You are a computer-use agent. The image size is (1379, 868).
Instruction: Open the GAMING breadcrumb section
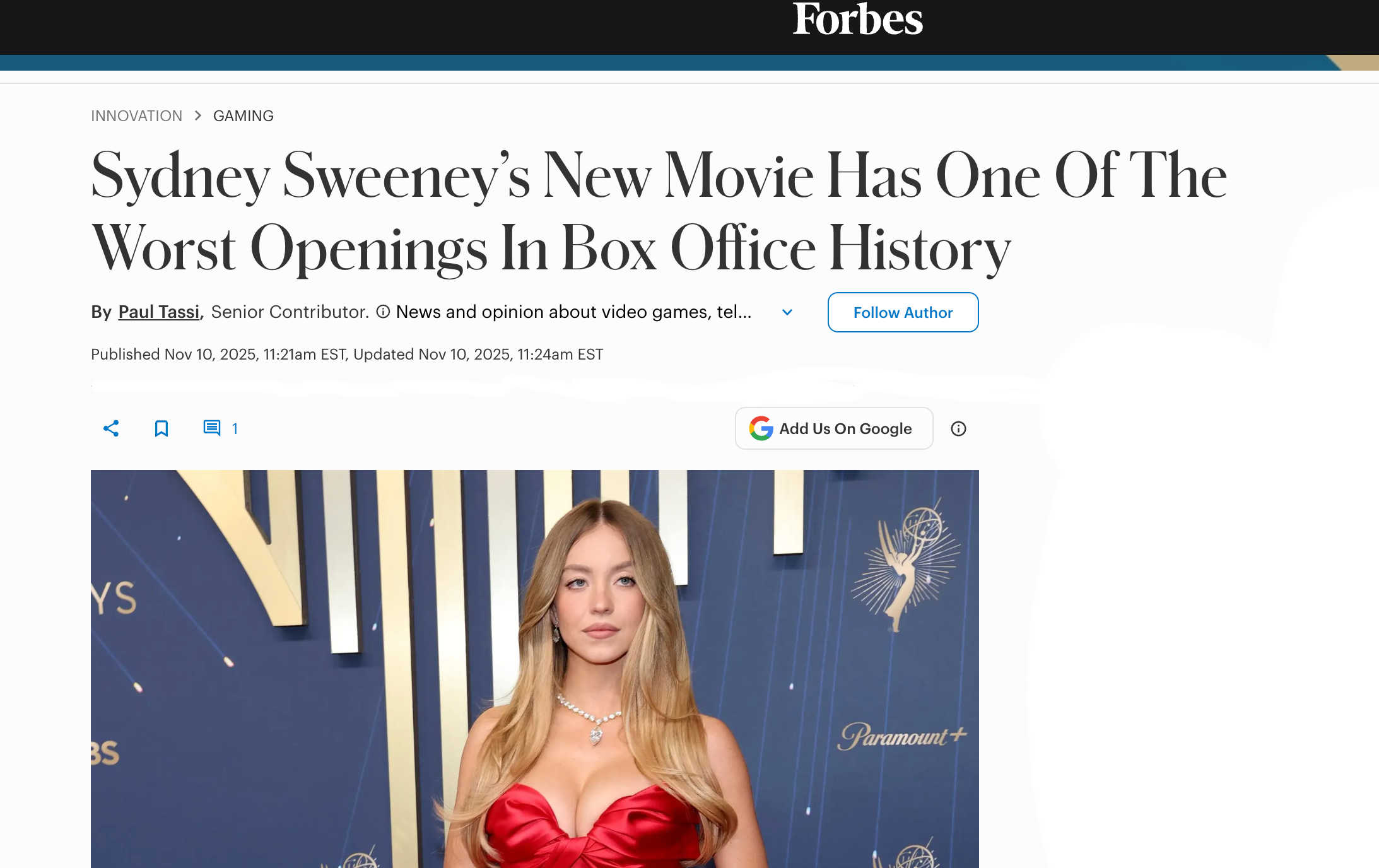pyautogui.click(x=244, y=116)
